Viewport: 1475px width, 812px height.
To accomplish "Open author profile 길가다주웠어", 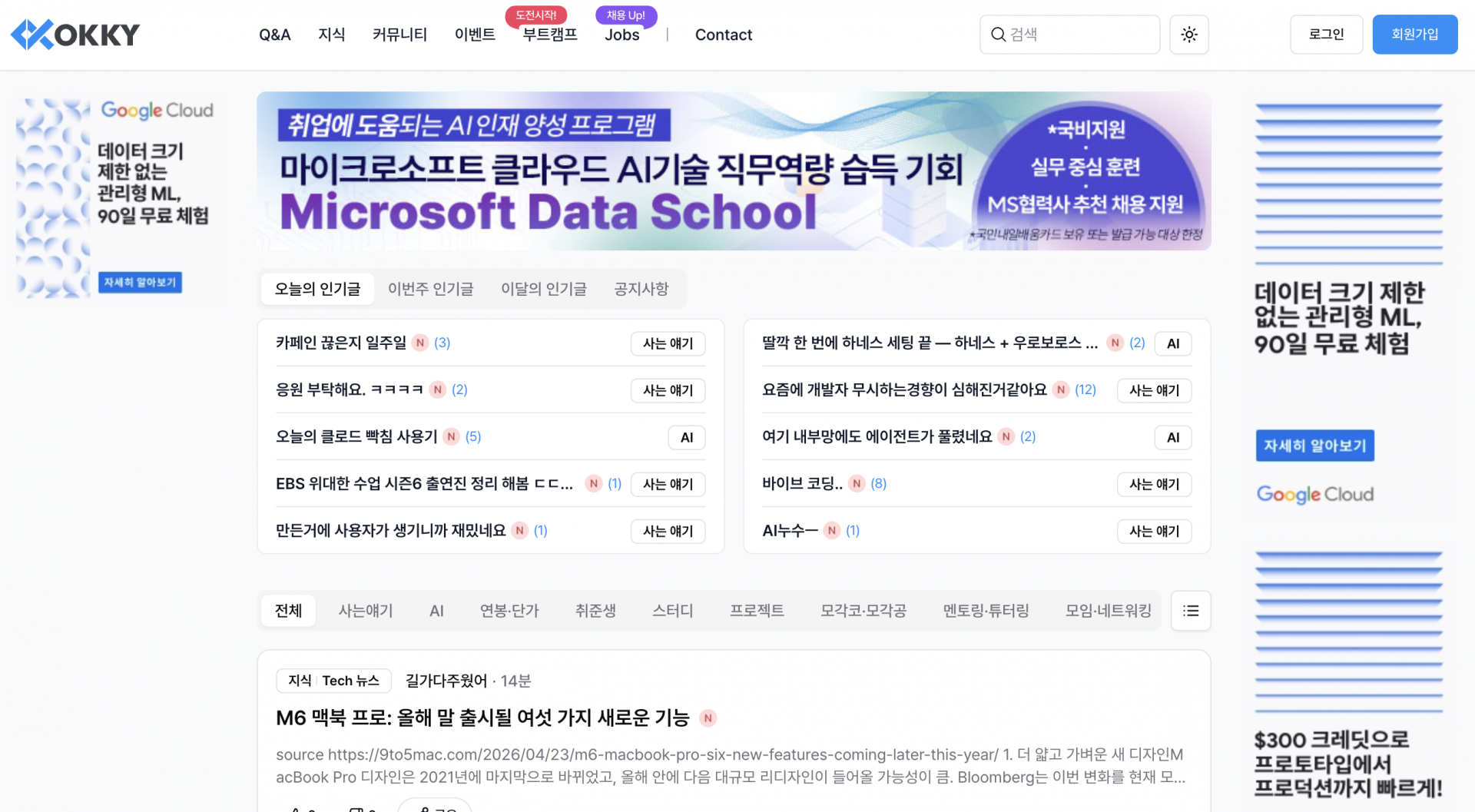I will tap(446, 681).
